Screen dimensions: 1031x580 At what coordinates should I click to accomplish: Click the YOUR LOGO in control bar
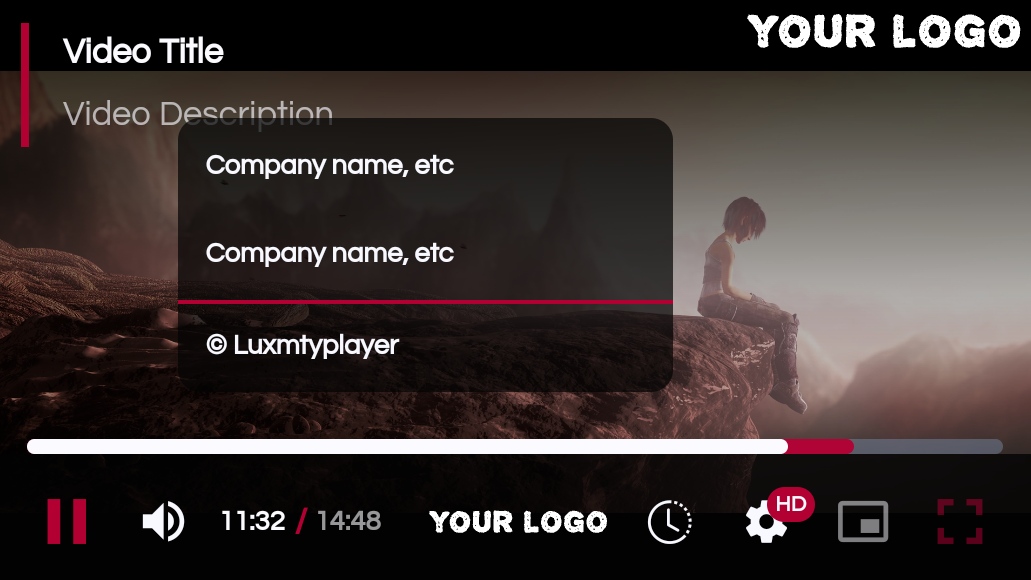click(x=518, y=522)
